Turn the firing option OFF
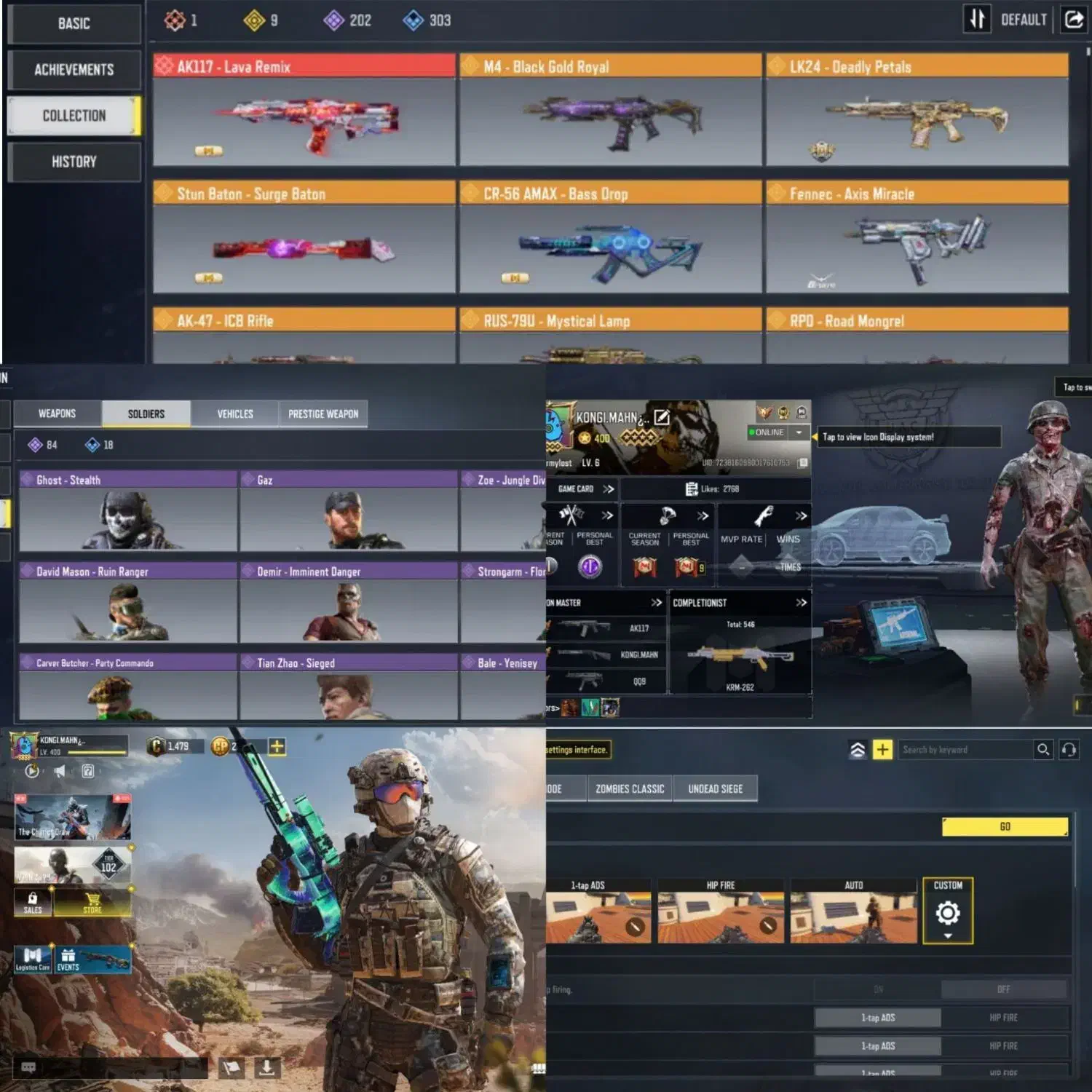1092x1092 pixels. 1004,989
